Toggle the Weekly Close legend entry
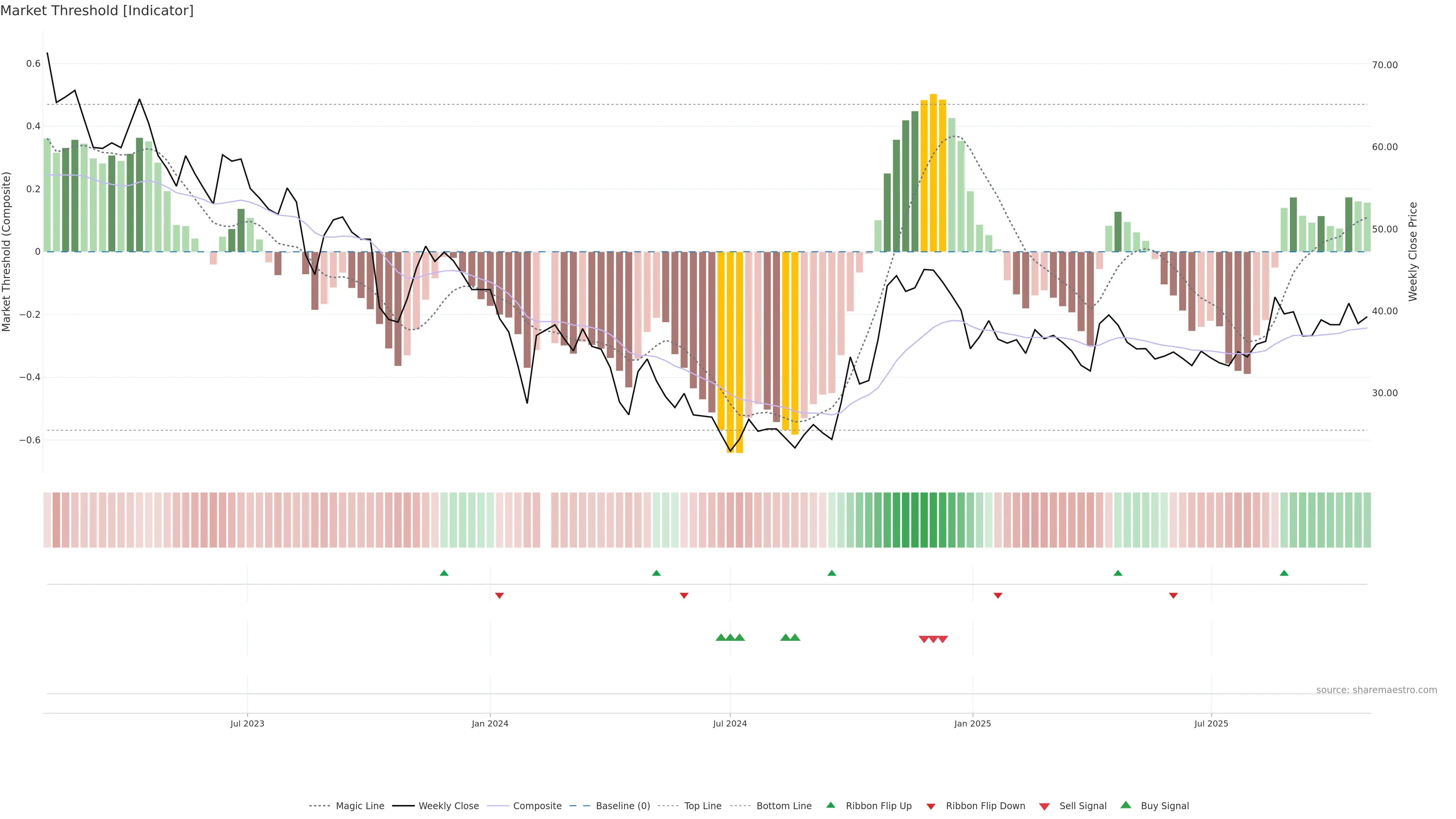Viewport: 1456px width, 819px height. point(448,806)
